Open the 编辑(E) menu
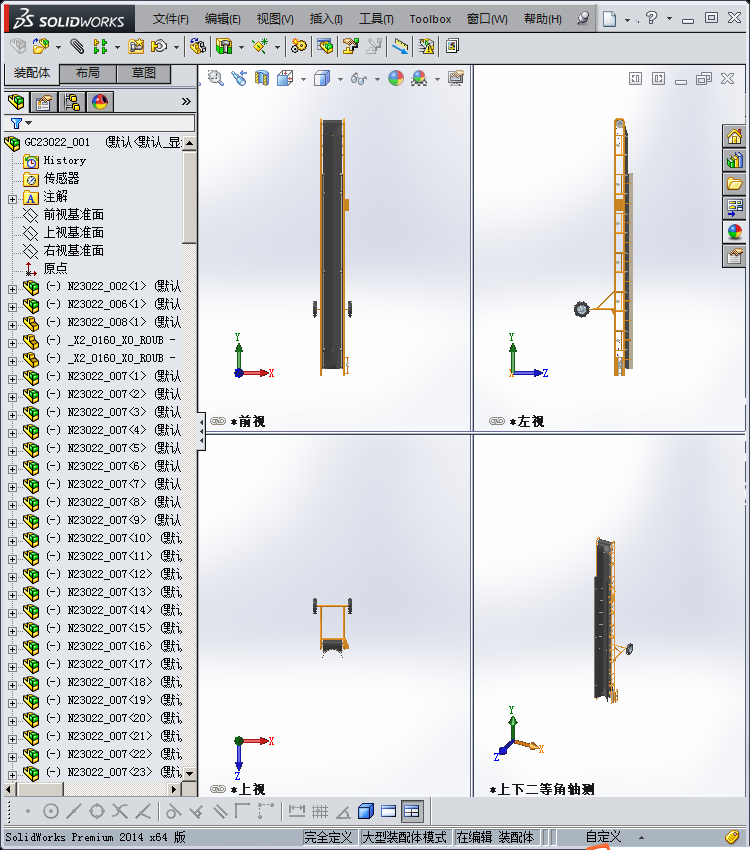This screenshot has height=850, width=750. [x=222, y=19]
